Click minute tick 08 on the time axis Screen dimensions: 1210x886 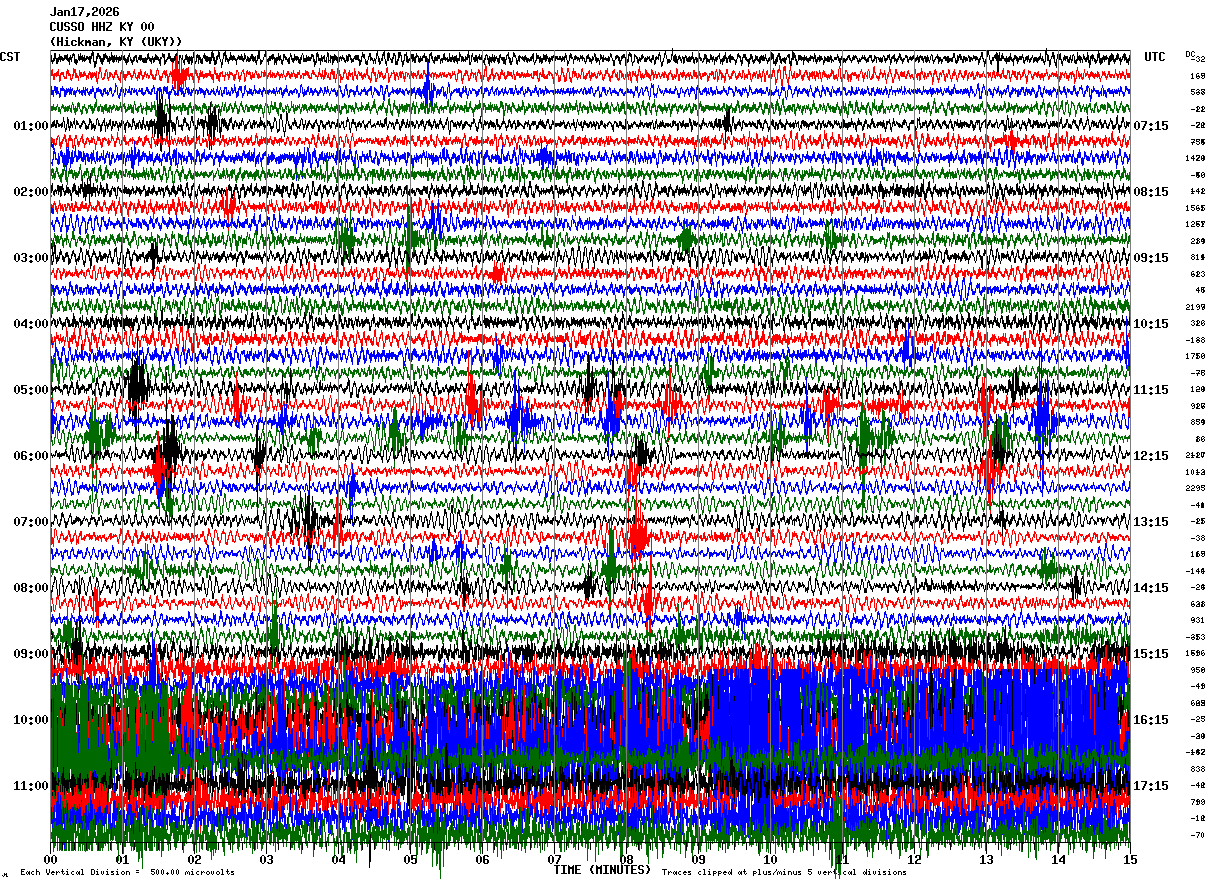point(627,860)
